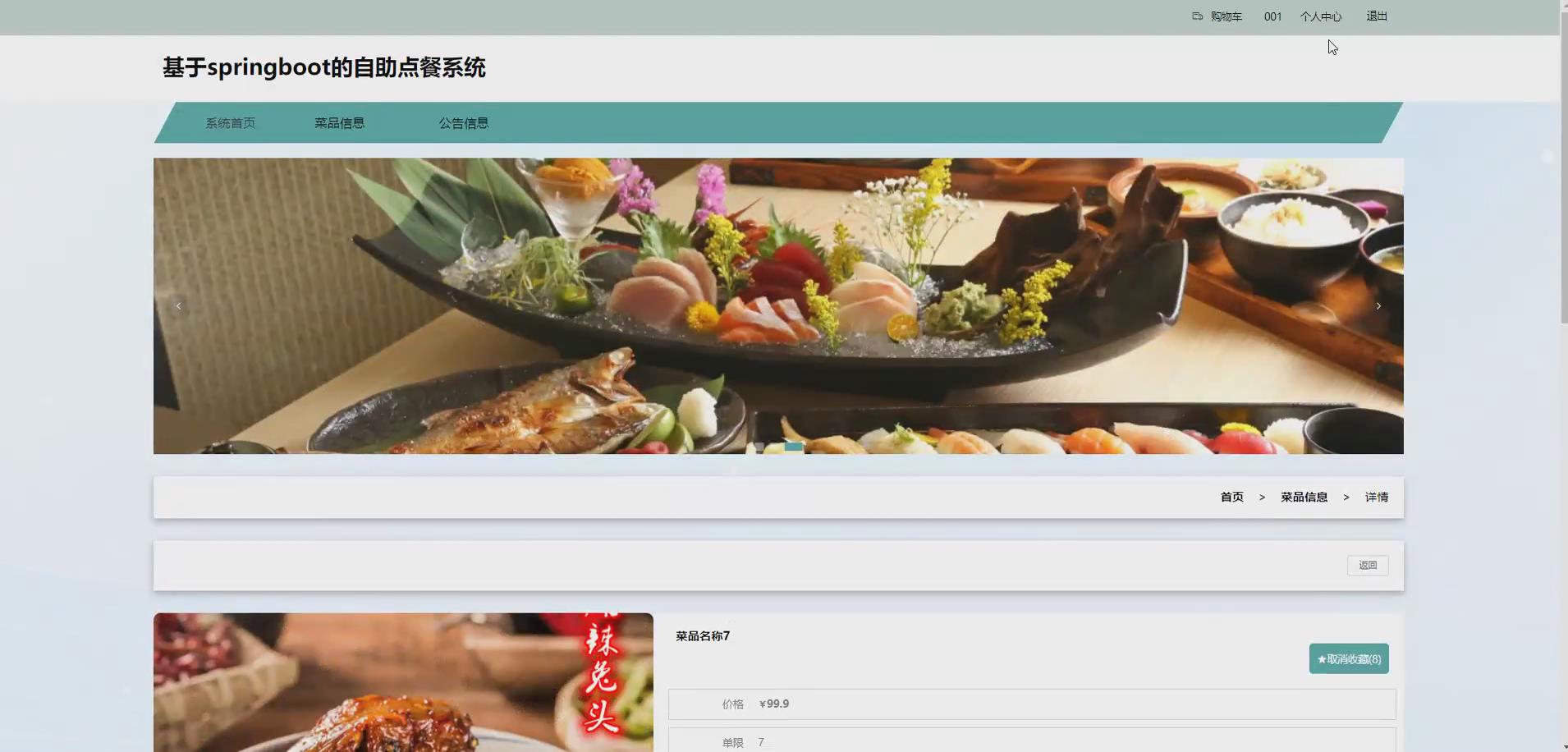Open the dish photo thumbnail
Screen dimensions: 1568x752
point(403,682)
